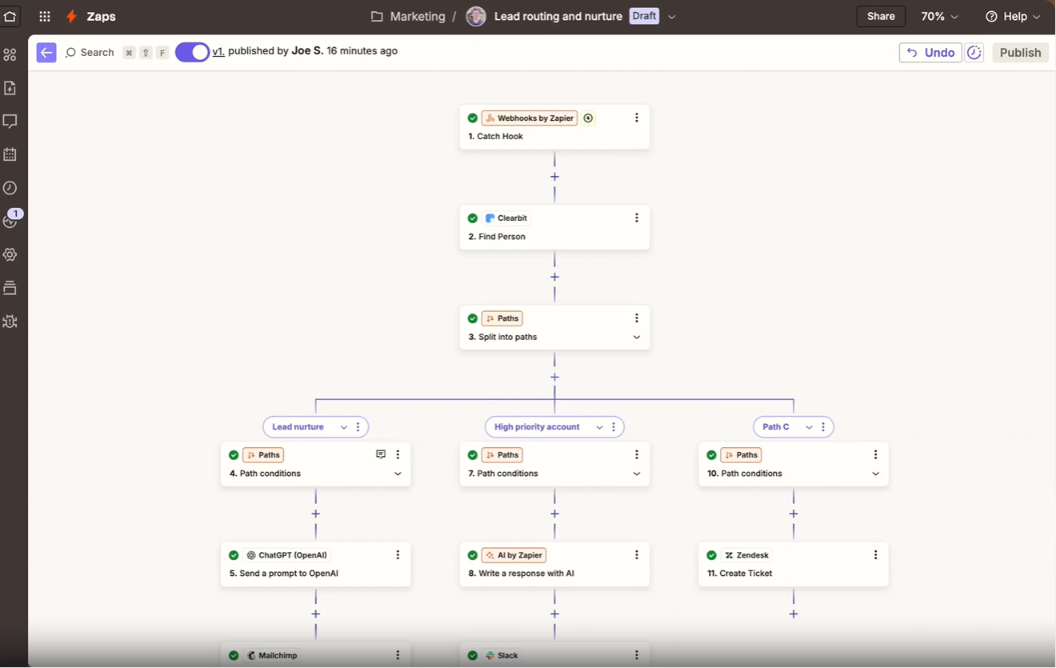This screenshot has width=1056, height=668.
Task: Open the Path C dropdown arrow
Action: point(809,427)
